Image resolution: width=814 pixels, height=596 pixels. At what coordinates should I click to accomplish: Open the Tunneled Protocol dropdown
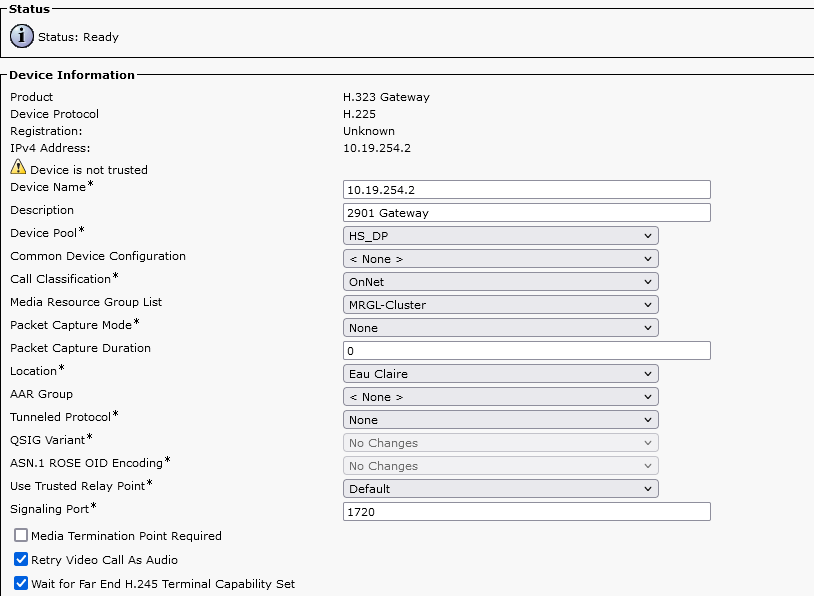point(500,420)
